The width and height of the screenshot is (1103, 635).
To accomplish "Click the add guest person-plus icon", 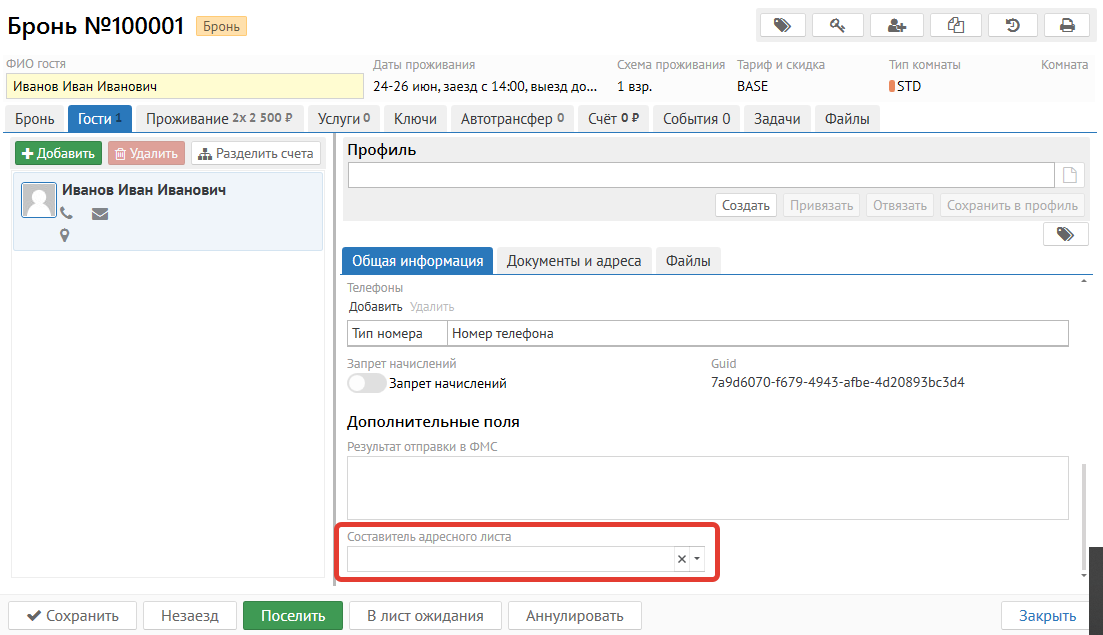I will coord(896,26).
